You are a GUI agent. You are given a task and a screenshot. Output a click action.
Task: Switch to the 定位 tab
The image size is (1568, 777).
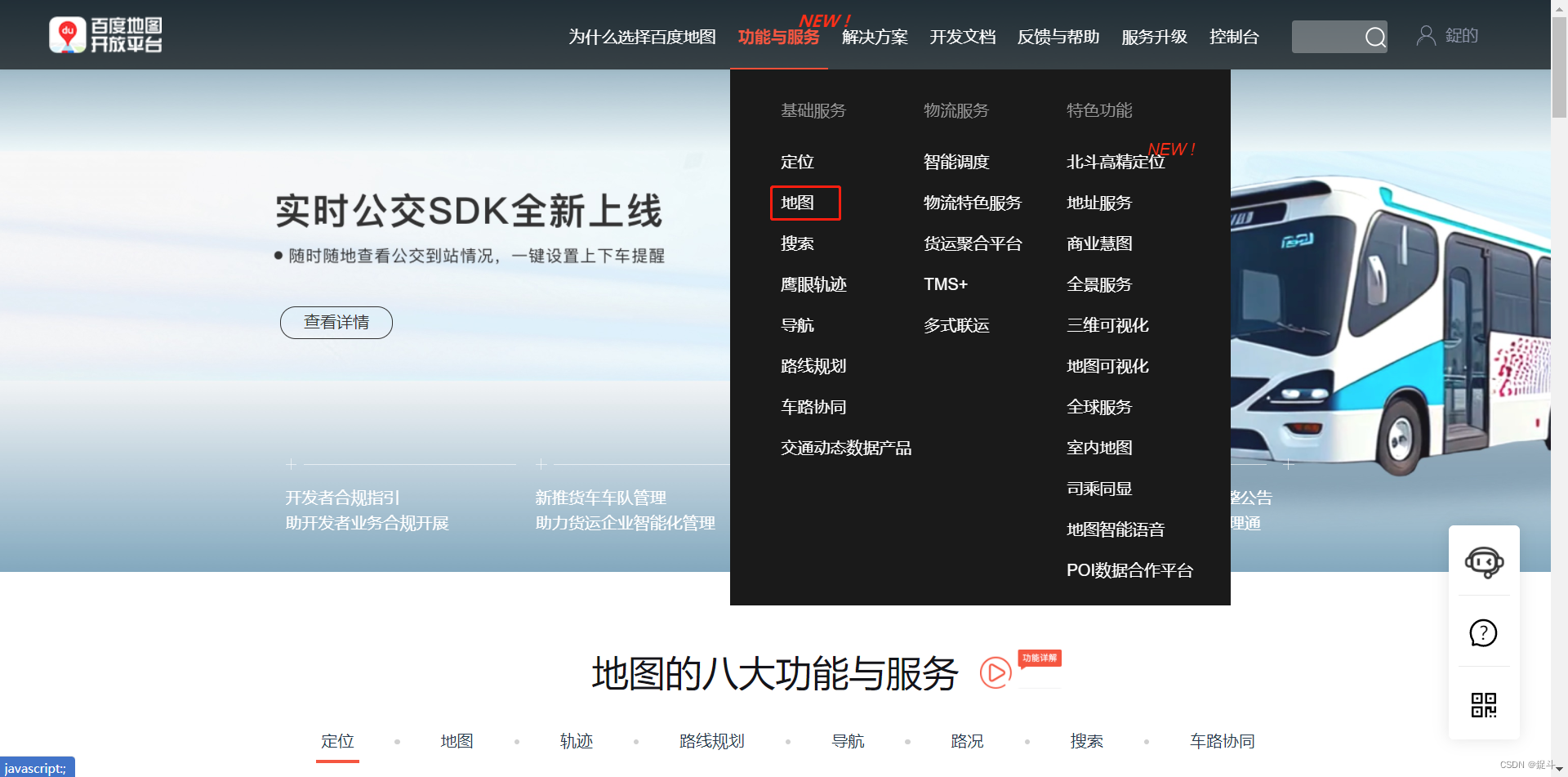coord(337,741)
